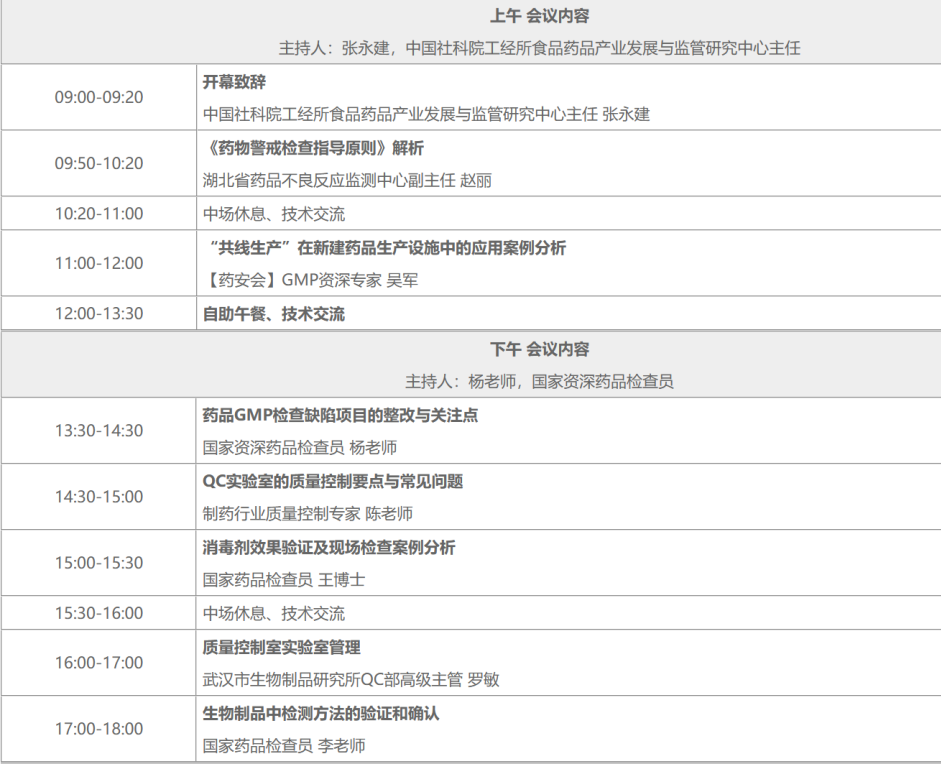Click the 下午 会议内容 header

(x=539, y=349)
